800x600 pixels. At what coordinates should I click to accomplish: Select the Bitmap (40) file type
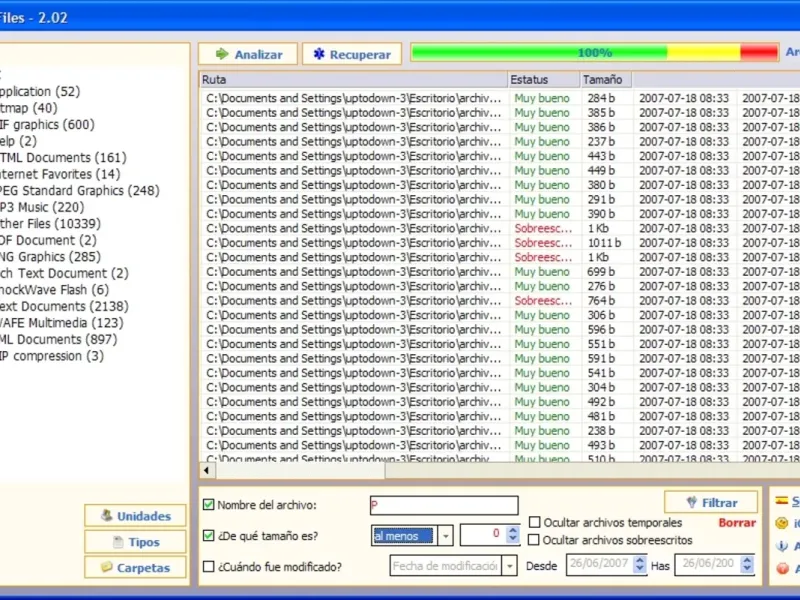[x=28, y=108]
